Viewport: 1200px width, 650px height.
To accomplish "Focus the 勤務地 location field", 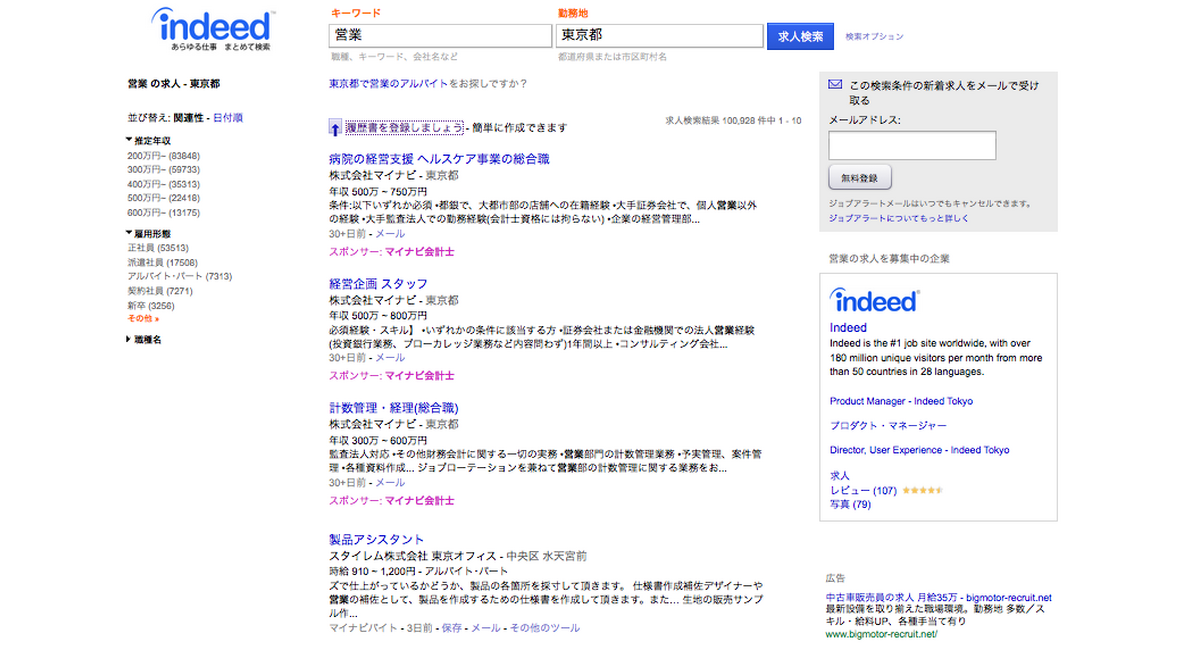I will 660,35.
